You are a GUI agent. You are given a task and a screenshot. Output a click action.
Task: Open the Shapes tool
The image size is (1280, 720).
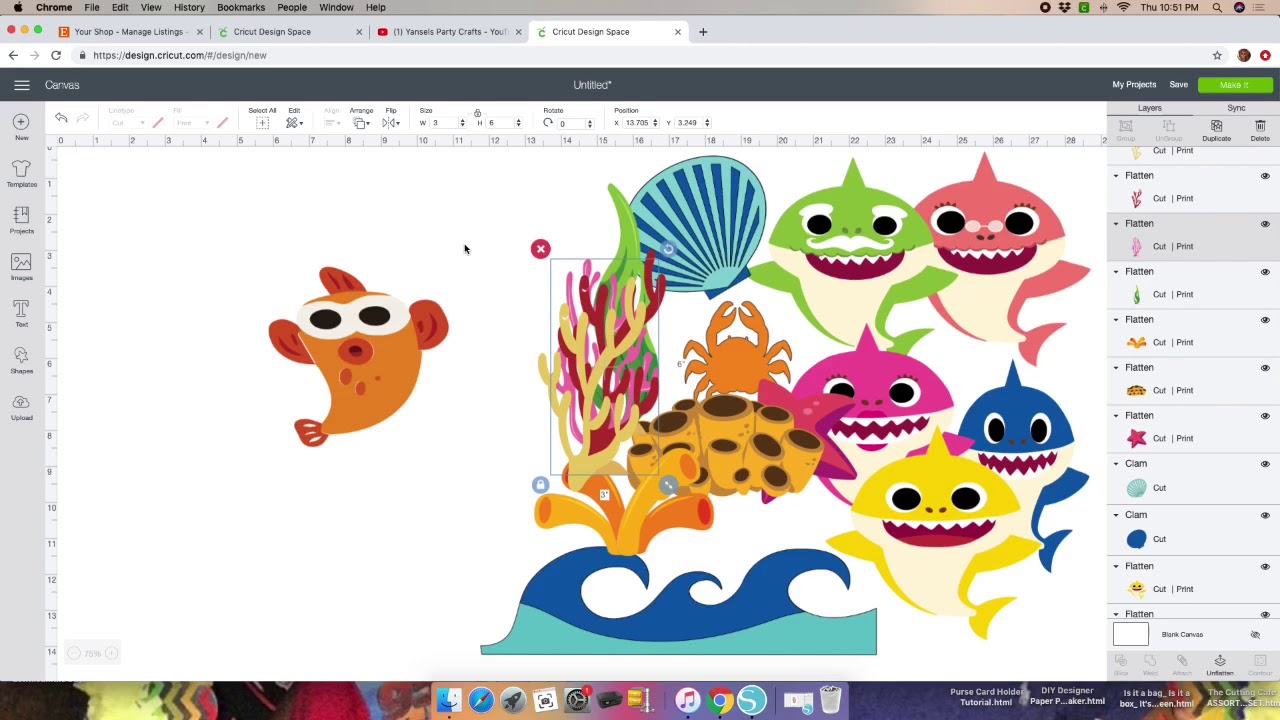tap(21, 360)
